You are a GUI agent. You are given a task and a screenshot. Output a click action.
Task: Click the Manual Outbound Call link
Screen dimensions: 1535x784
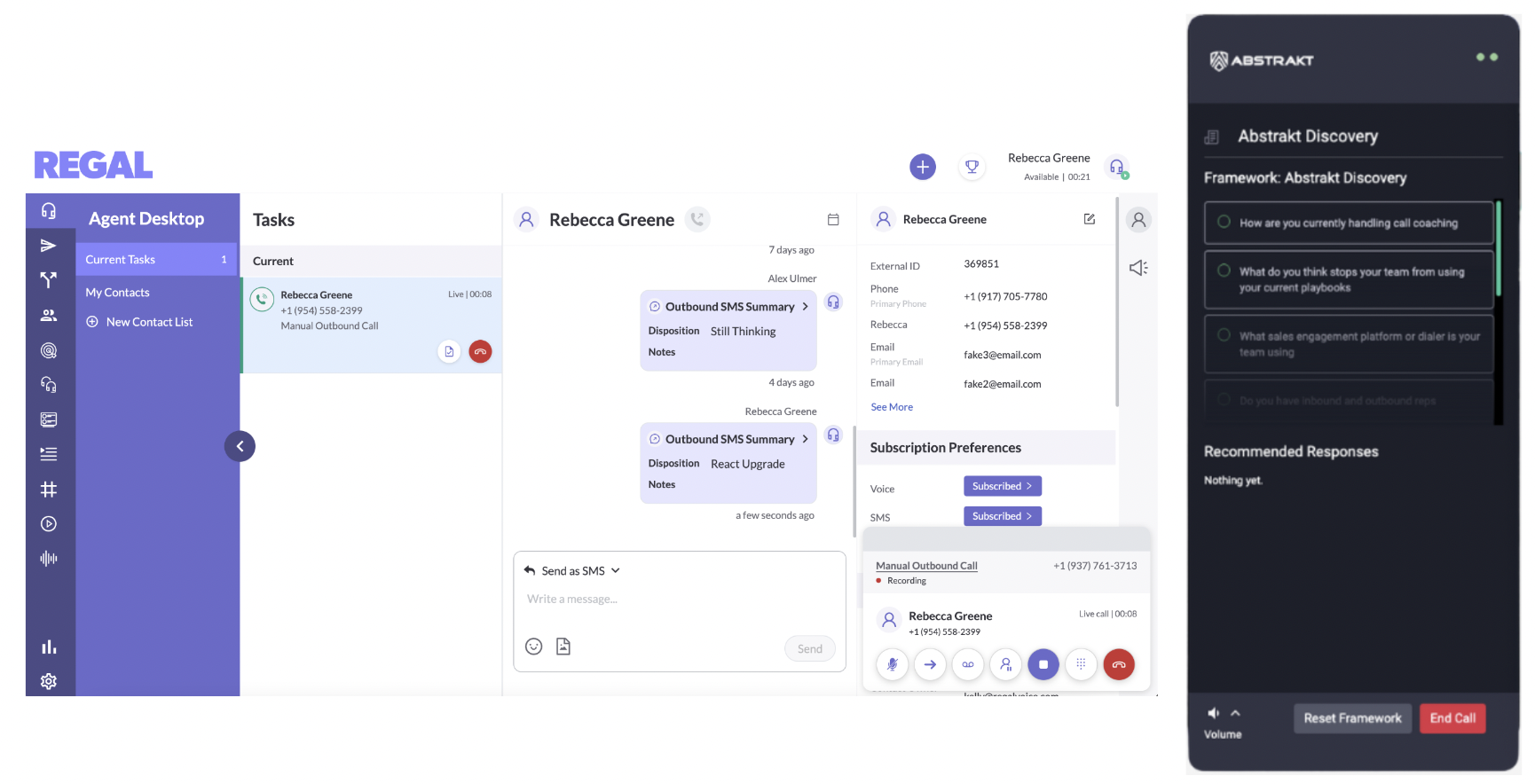[x=926, y=566]
